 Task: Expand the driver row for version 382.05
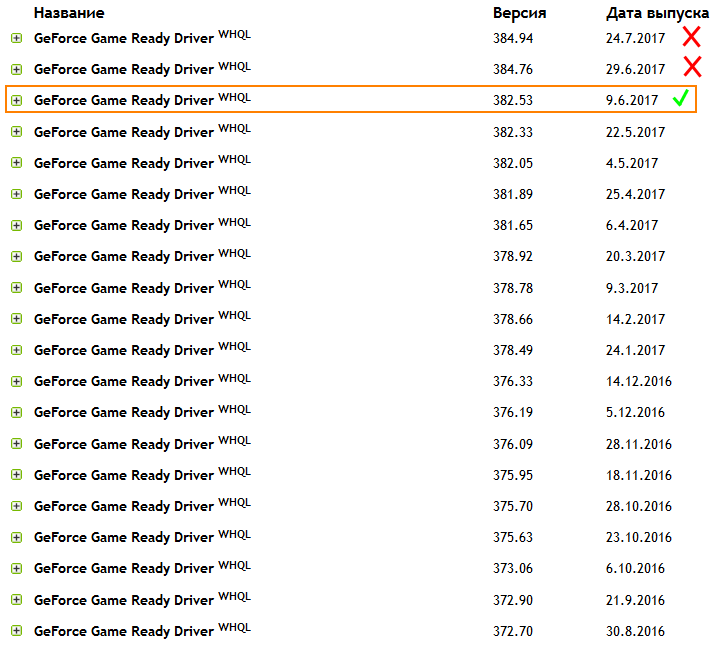click(17, 163)
